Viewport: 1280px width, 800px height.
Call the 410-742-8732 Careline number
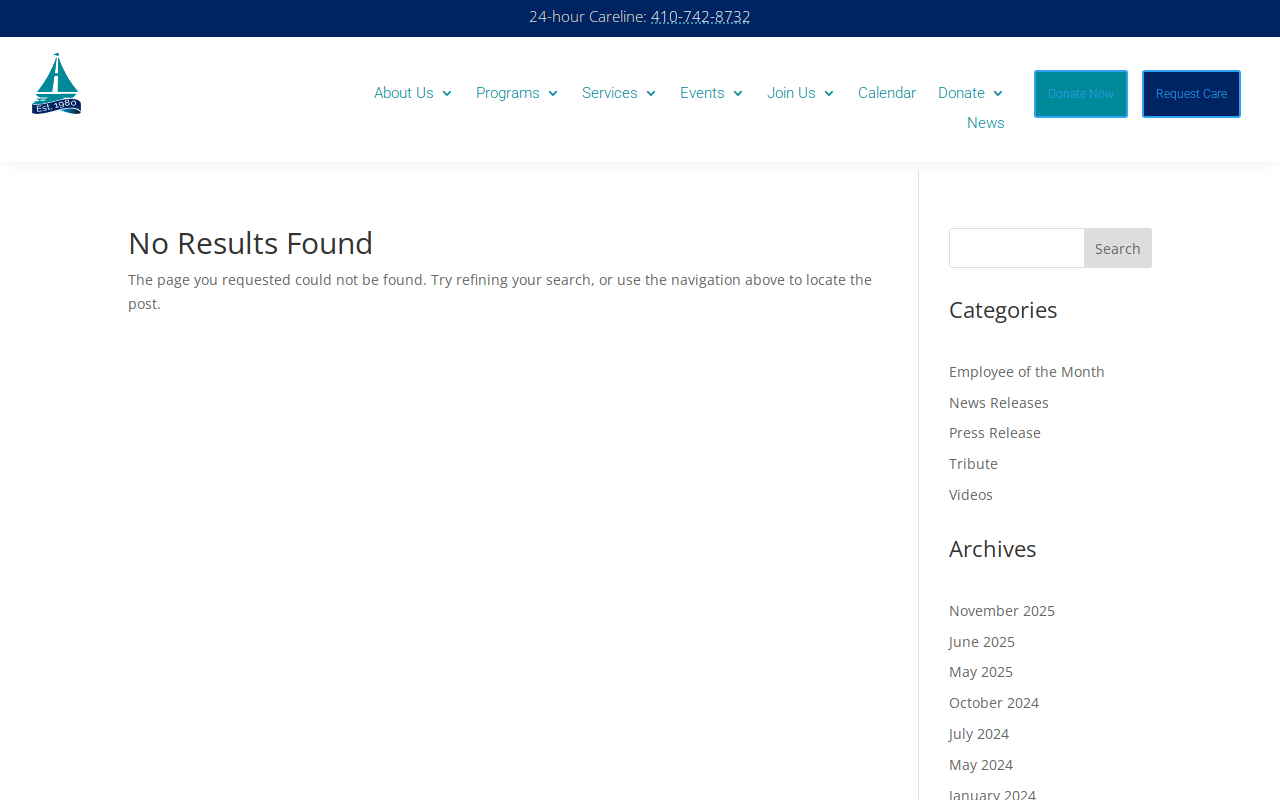700,16
